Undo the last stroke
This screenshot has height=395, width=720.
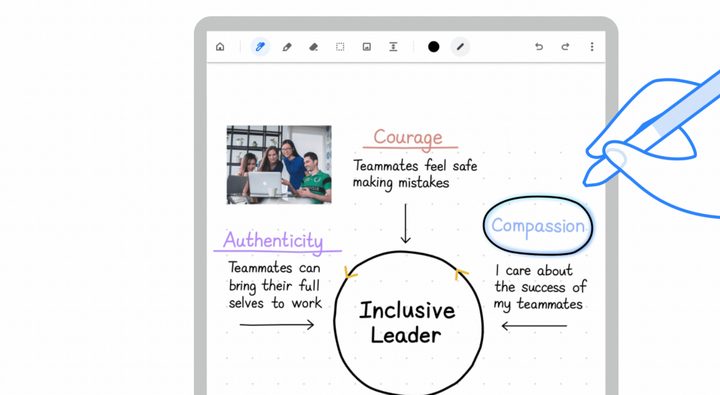(x=539, y=46)
